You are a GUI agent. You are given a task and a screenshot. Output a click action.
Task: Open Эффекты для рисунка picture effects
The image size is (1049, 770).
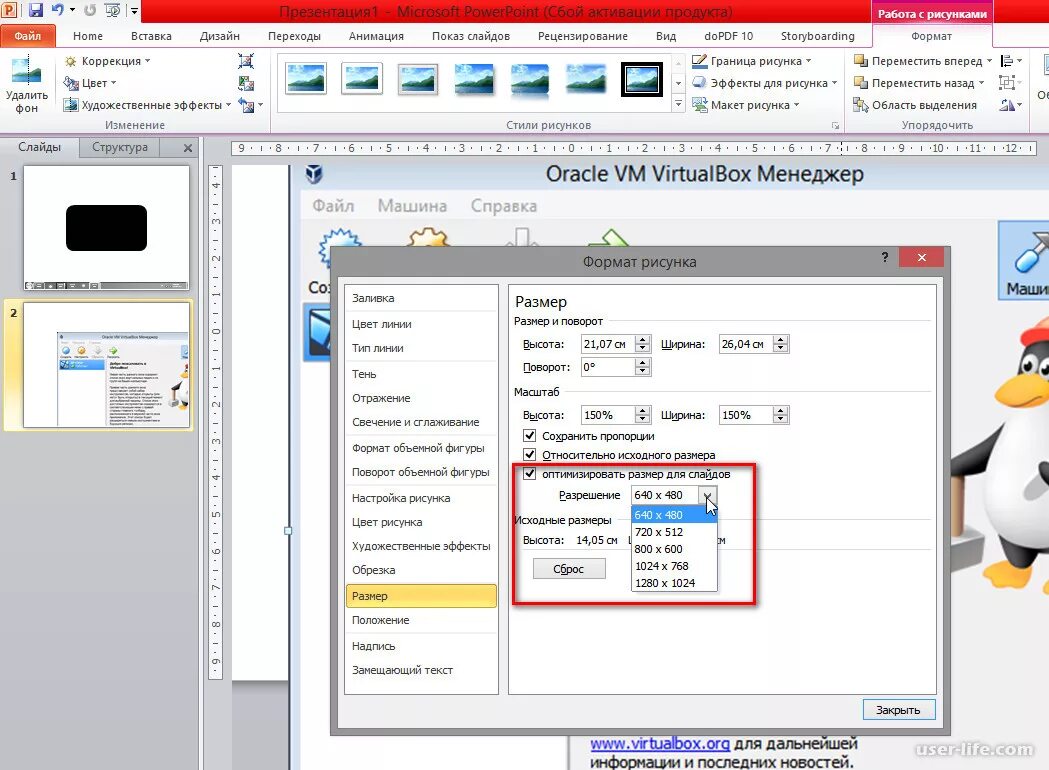[x=764, y=83]
